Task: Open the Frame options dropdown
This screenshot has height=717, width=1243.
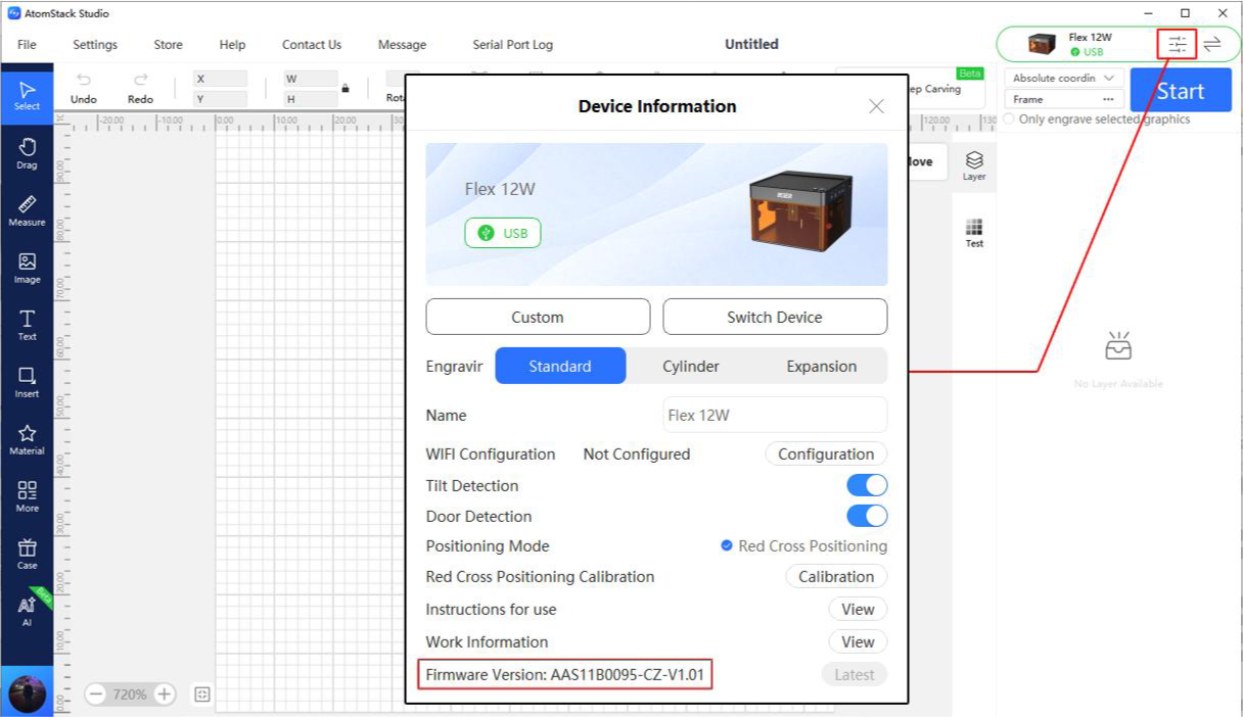Action: pyautogui.click(x=1064, y=100)
